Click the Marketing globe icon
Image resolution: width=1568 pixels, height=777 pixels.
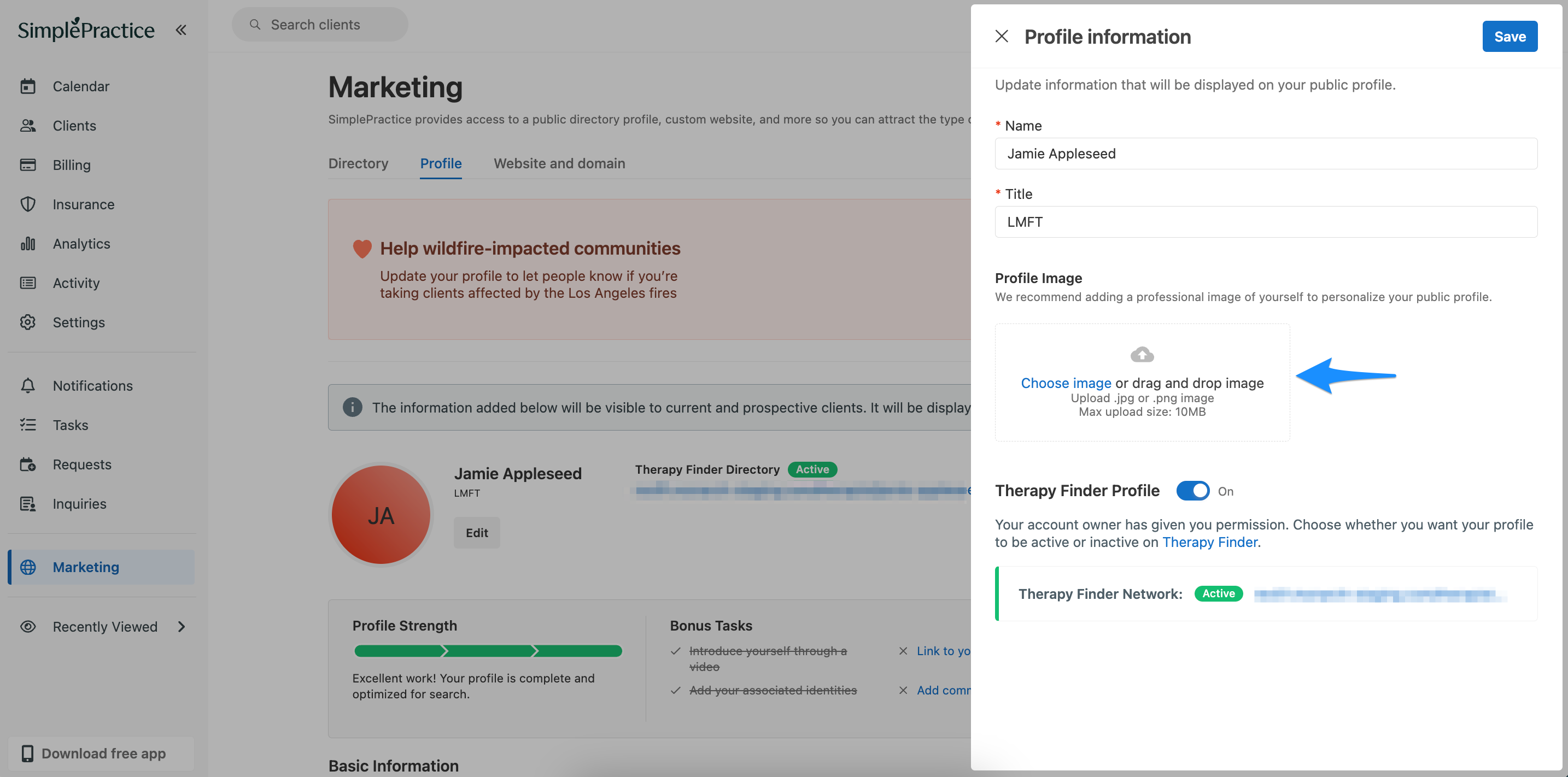click(28, 567)
